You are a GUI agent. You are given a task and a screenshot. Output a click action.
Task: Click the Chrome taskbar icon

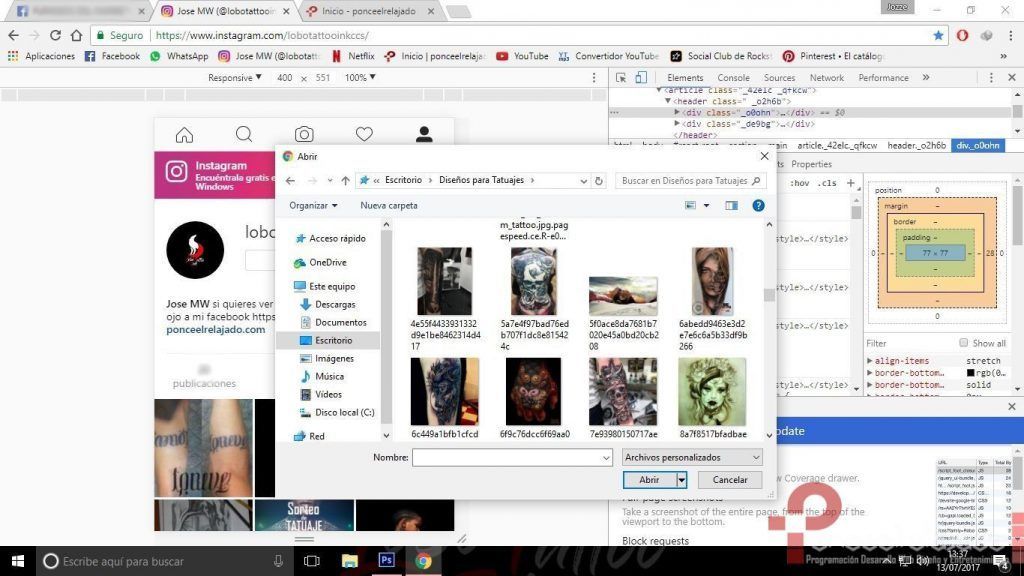point(423,561)
